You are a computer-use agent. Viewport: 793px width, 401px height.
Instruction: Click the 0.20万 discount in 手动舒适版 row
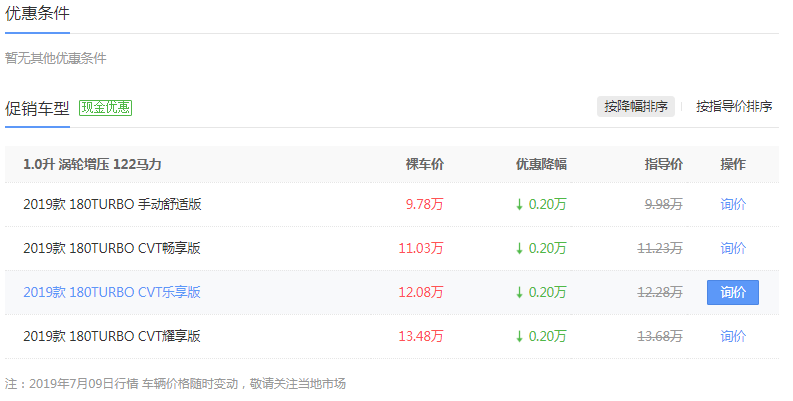pos(541,204)
